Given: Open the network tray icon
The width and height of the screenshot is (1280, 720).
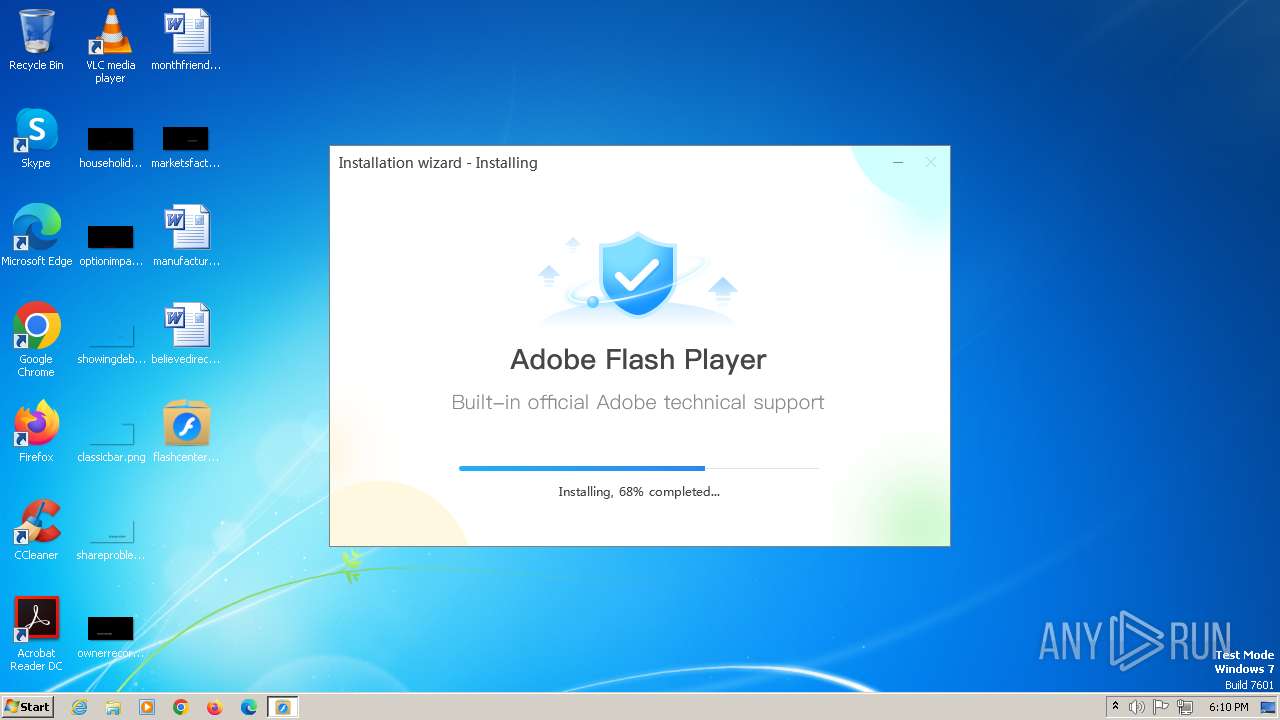Looking at the screenshot, I should pyautogui.click(x=1185, y=707).
